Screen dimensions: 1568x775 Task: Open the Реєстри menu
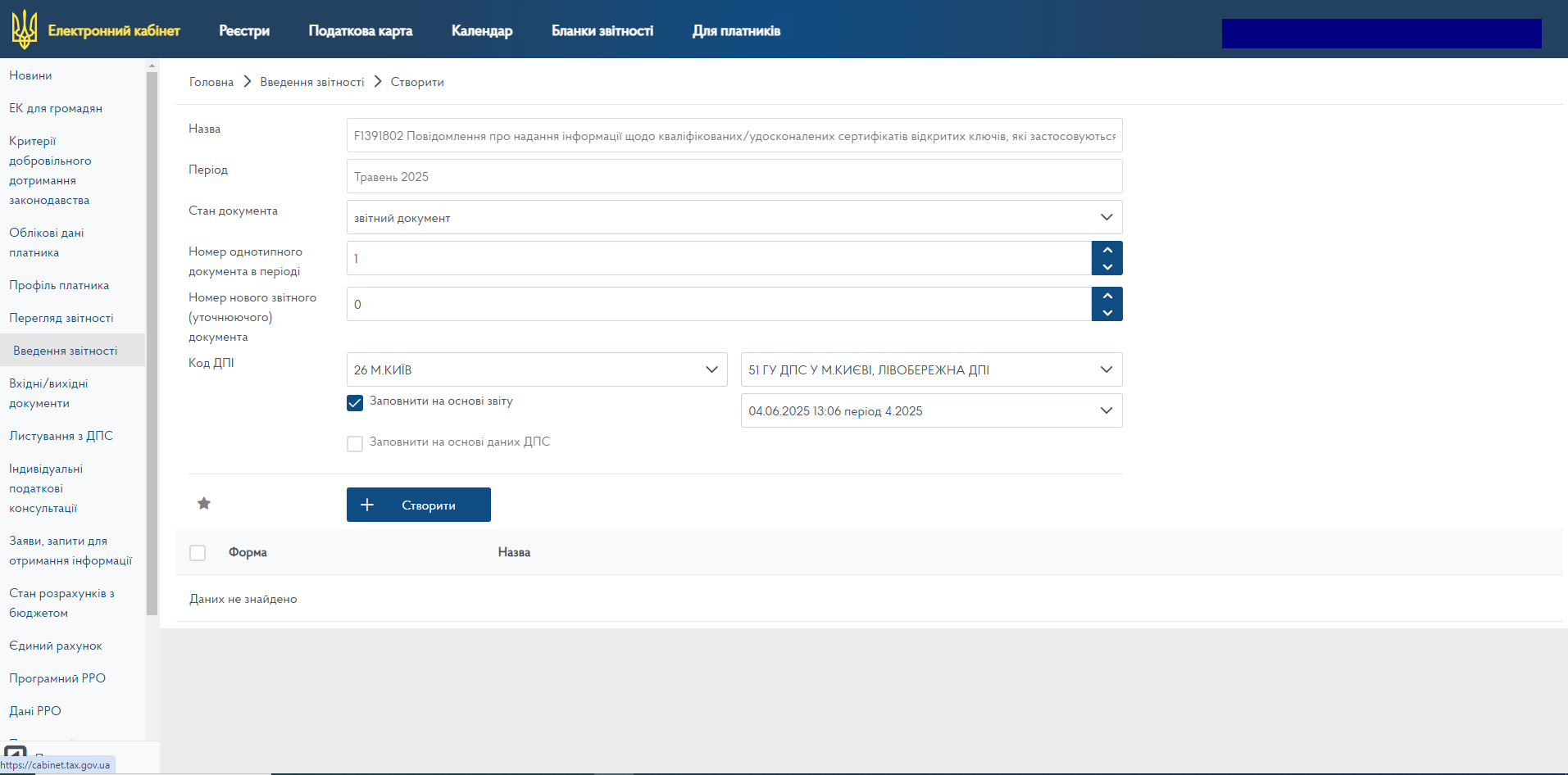pyautogui.click(x=244, y=31)
